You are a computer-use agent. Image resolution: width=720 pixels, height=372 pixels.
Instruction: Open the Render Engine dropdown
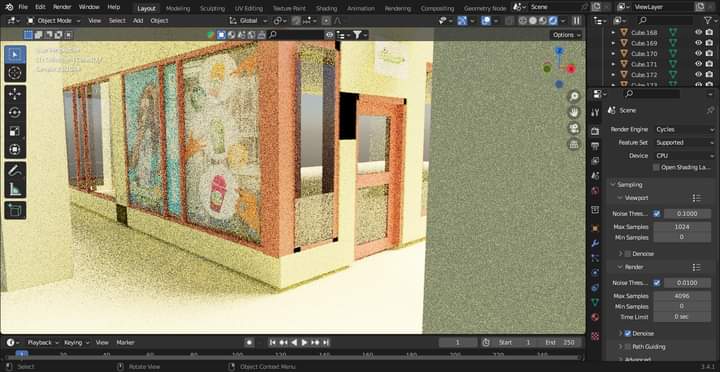tap(684, 130)
